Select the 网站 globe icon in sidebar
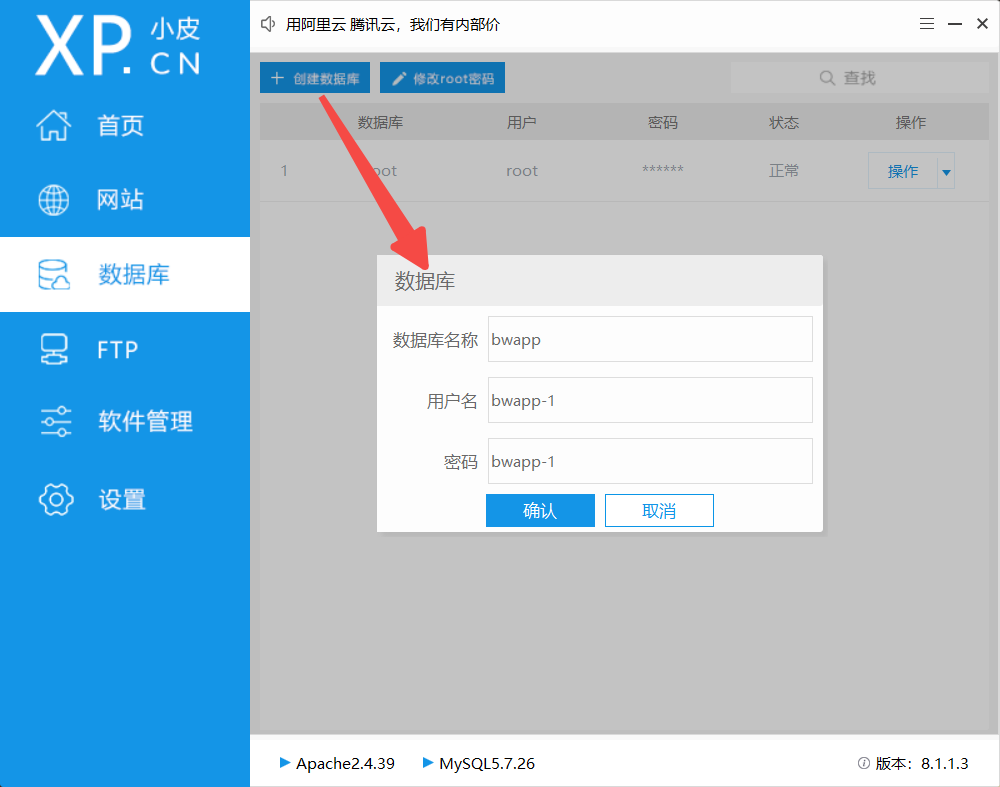1000x787 pixels. click(x=52, y=199)
